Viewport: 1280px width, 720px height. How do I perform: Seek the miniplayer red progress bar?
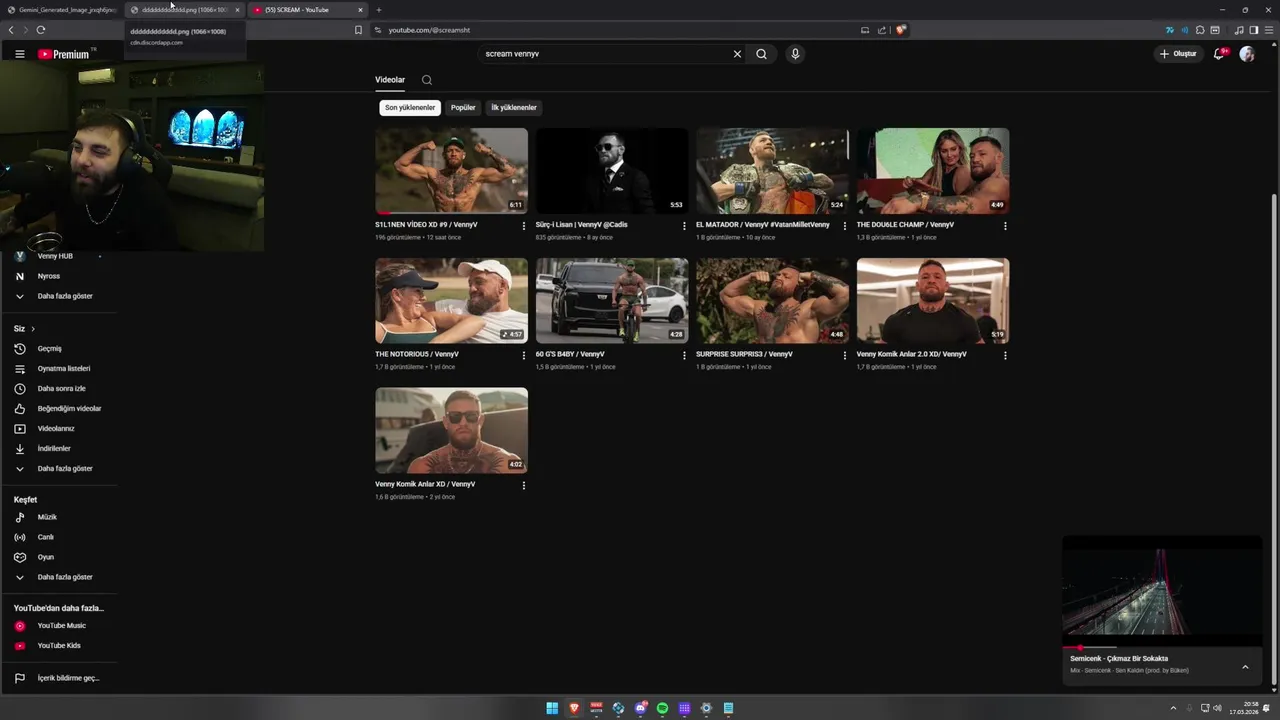click(x=1161, y=647)
